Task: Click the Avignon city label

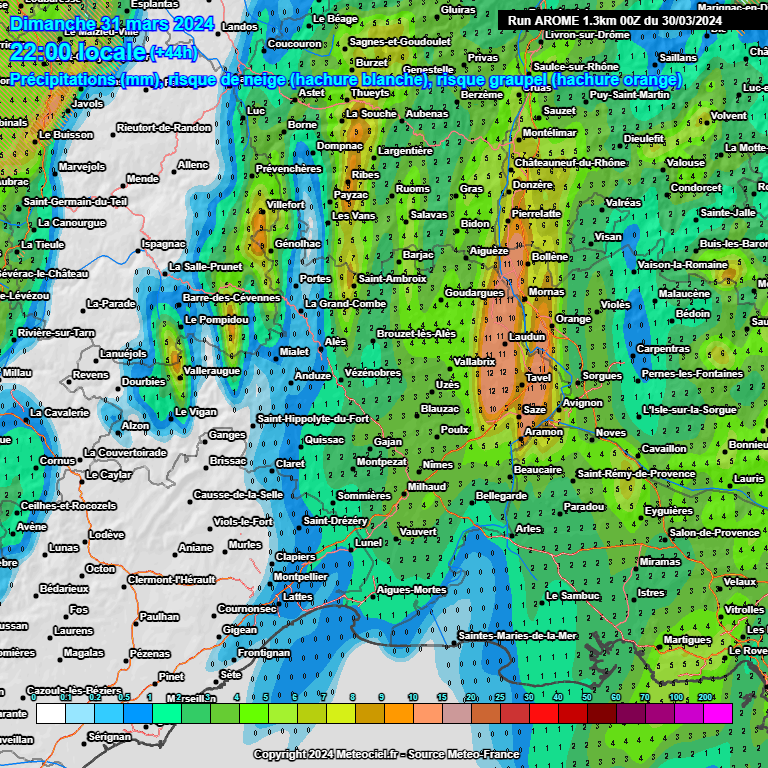Action: tap(582, 403)
